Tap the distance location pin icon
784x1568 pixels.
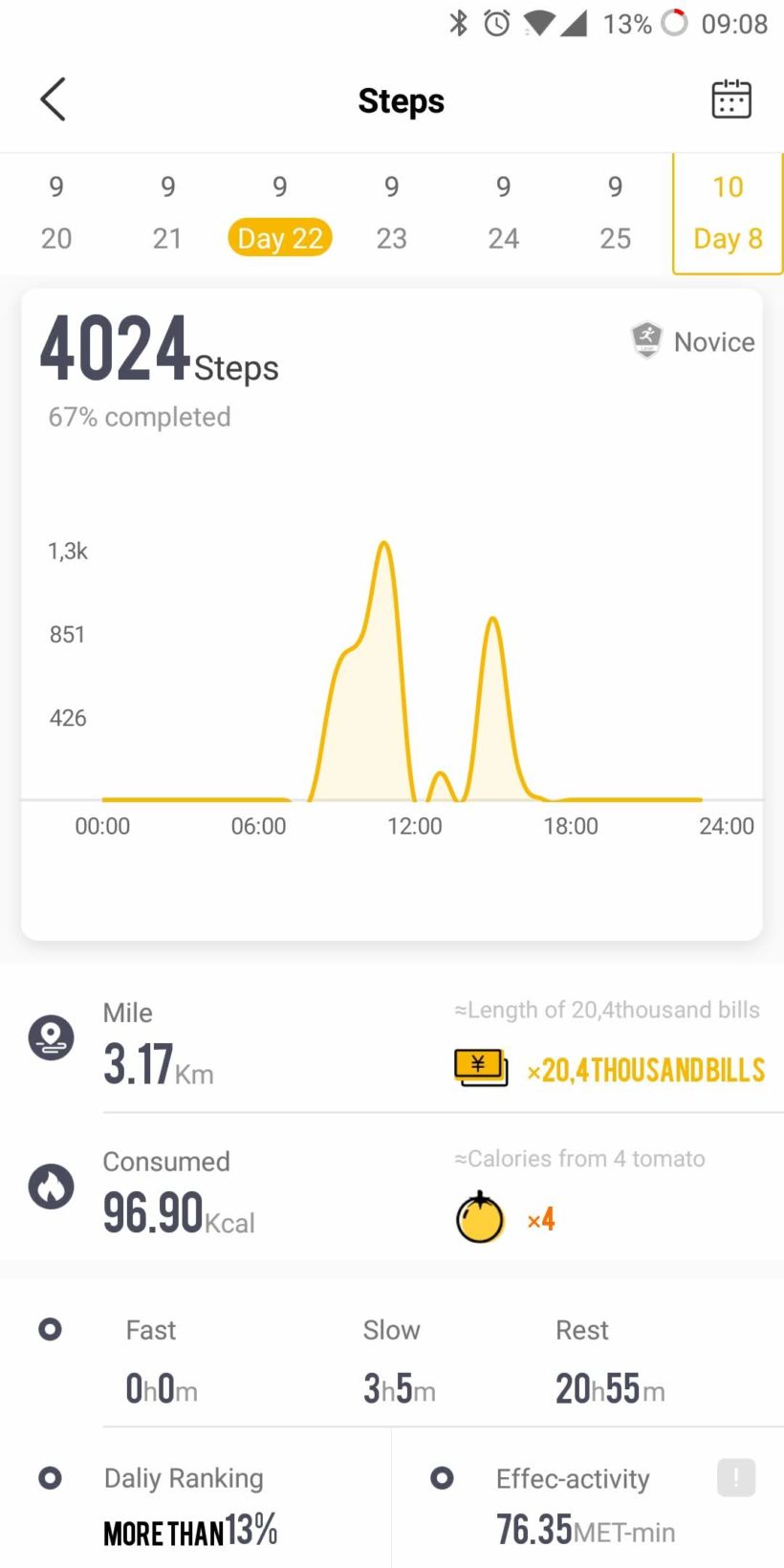click(51, 1037)
